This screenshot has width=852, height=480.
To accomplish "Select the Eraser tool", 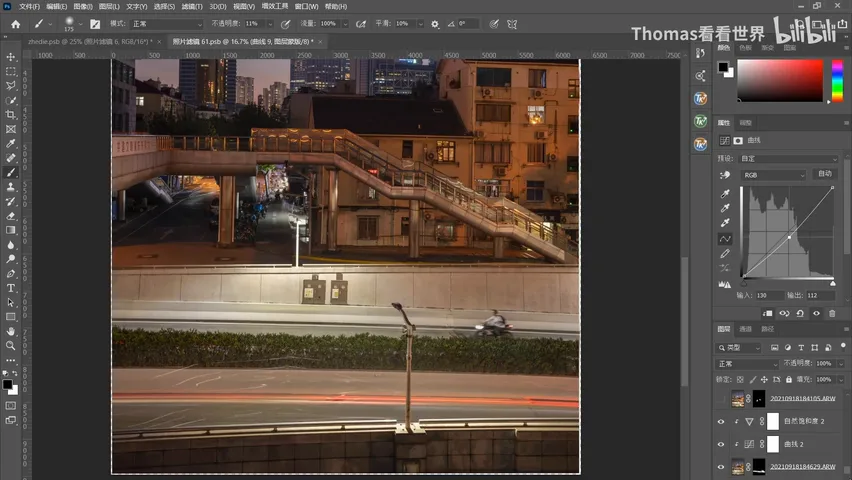I will (10, 216).
